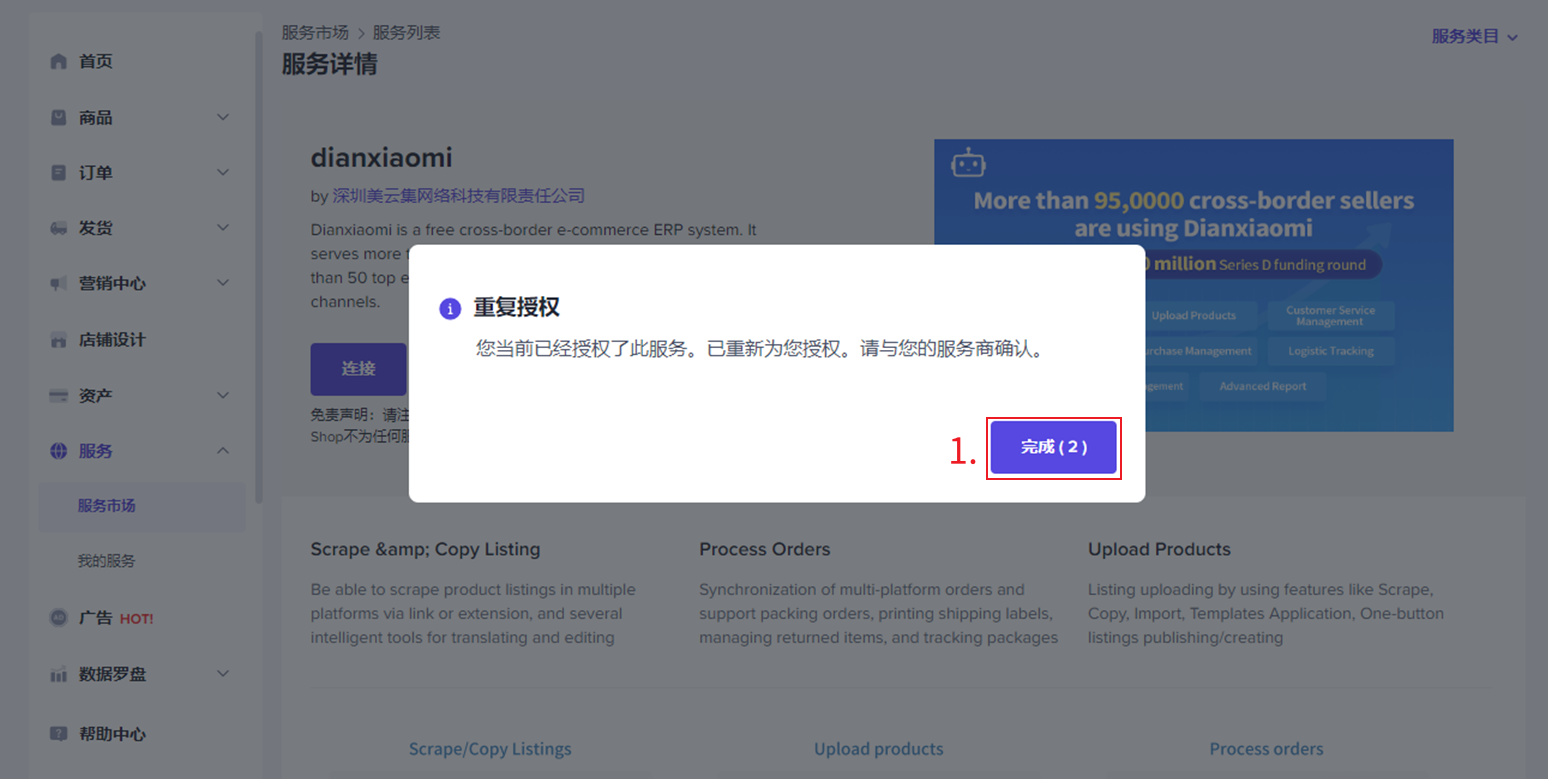Go to 服务市场 breadcrumb
Image resolution: width=1548 pixels, height=779 pixels.
pos(315,33)
